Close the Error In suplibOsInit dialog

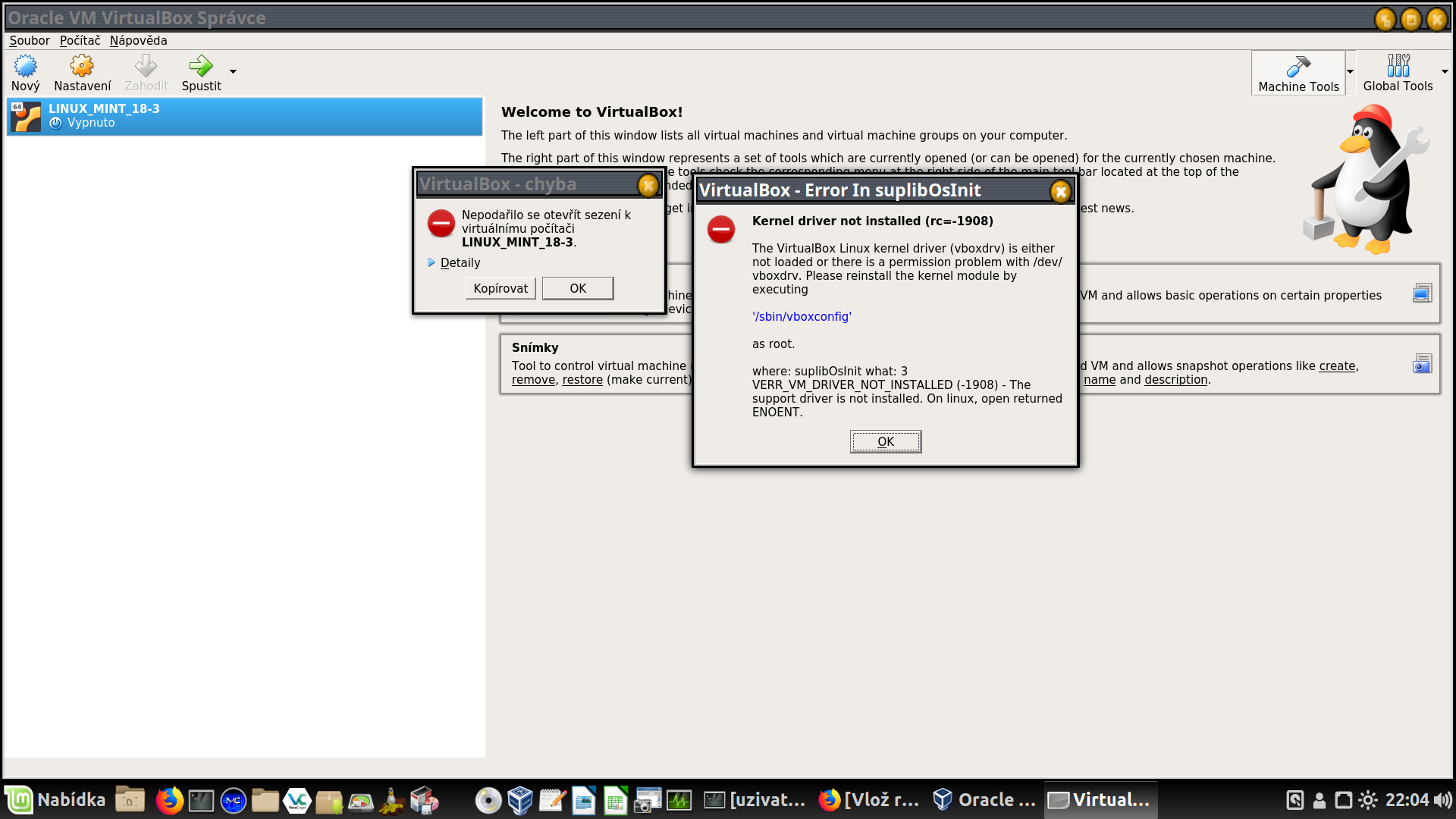pos(1060,191)
